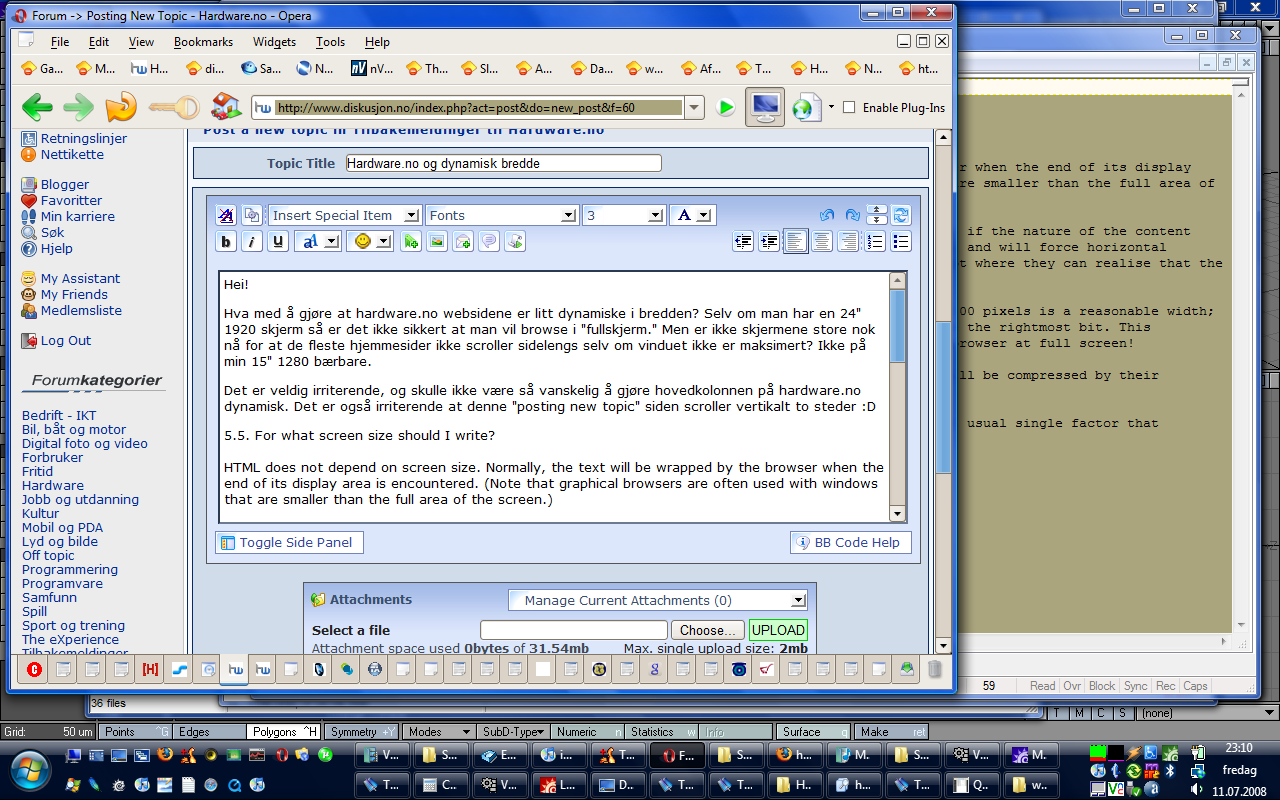Click the green UPLOAD button
1280x800 pixels.
point(778,630)
